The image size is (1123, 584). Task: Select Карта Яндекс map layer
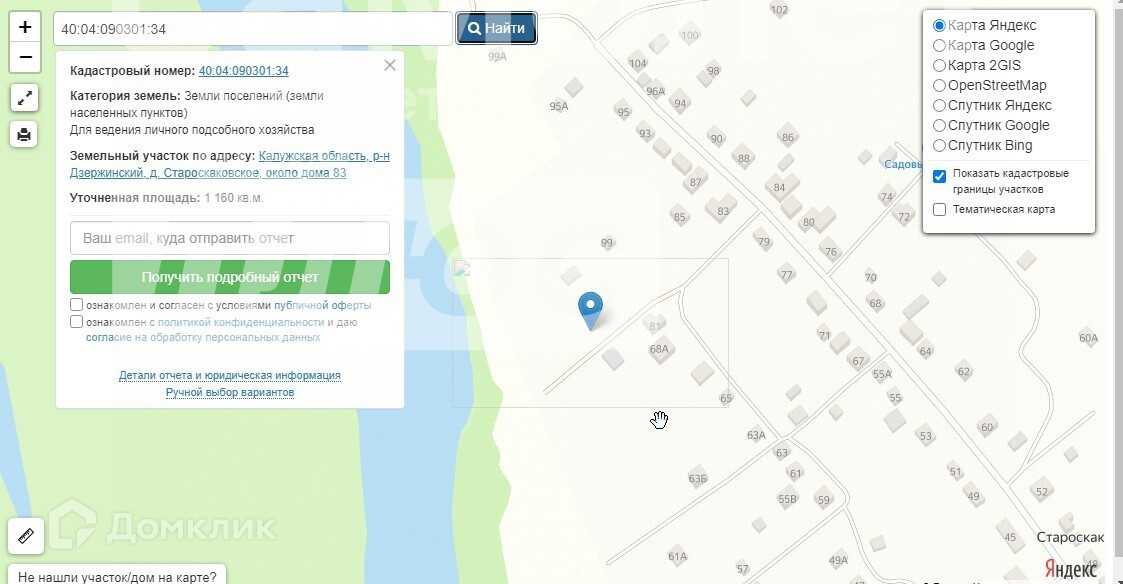[939, 25]
